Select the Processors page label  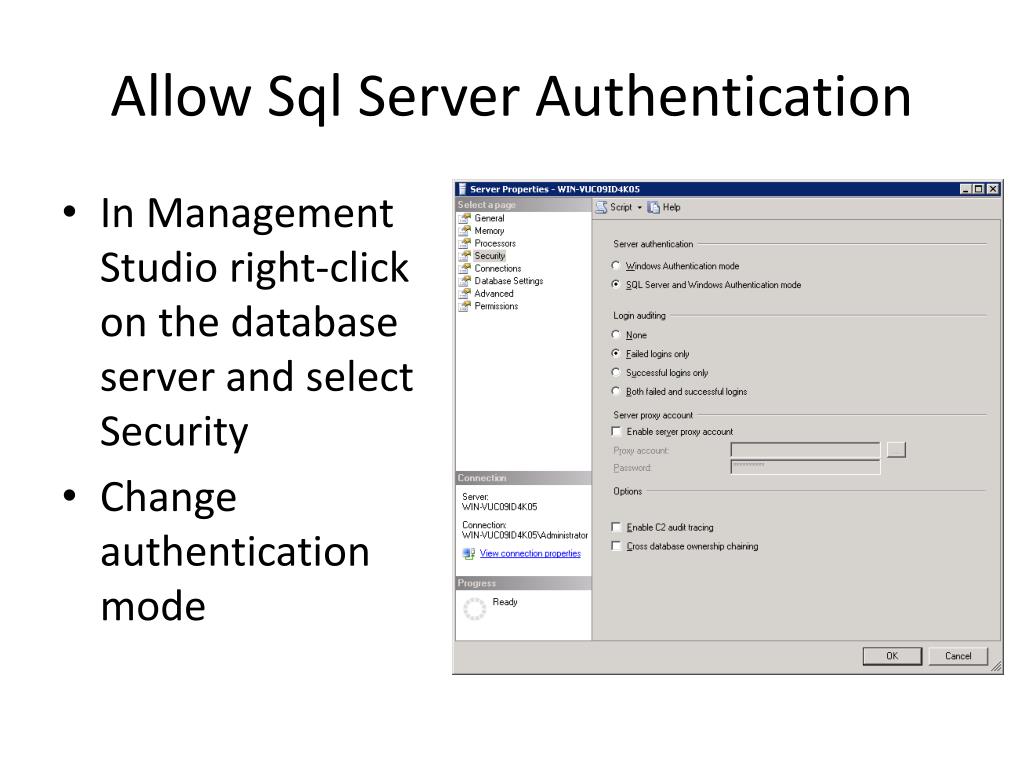pyautogui.click(x=495, y=243)
